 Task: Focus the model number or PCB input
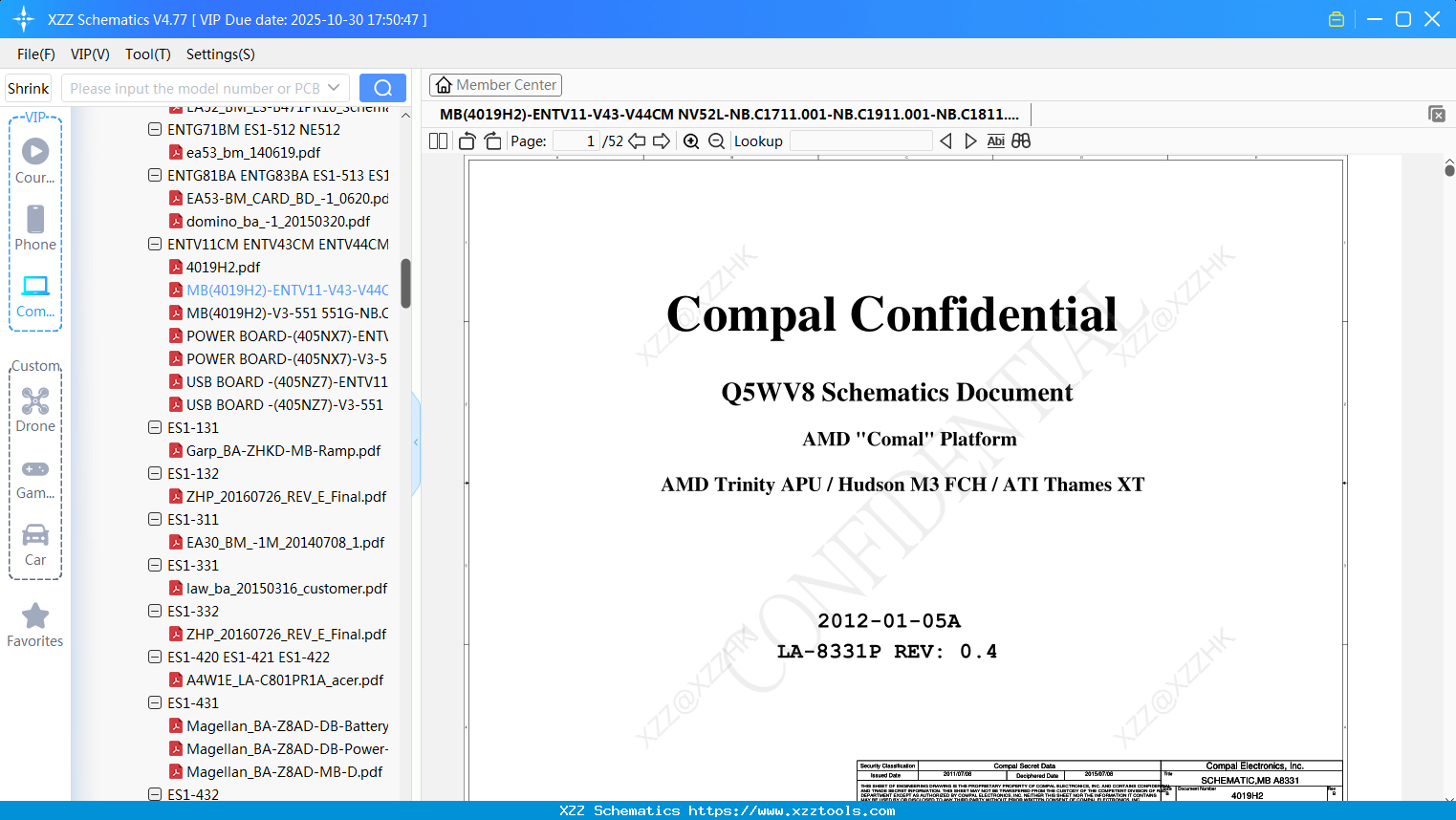195,88
